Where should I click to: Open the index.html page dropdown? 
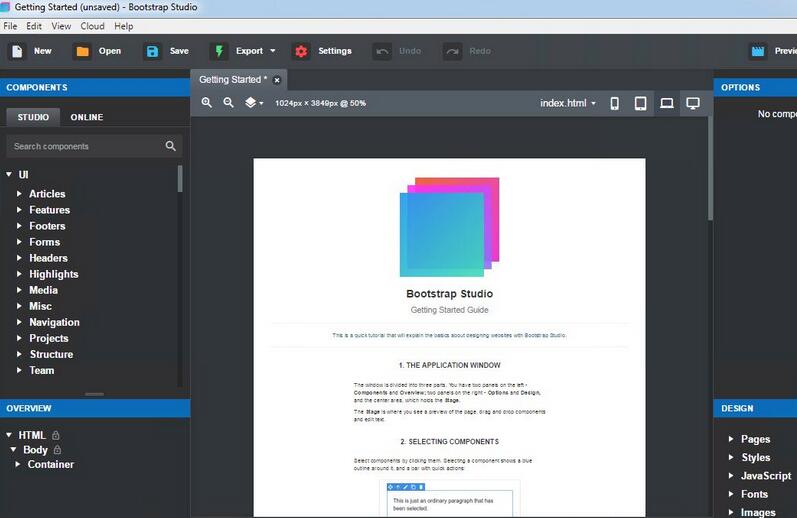tap(568, 103)
